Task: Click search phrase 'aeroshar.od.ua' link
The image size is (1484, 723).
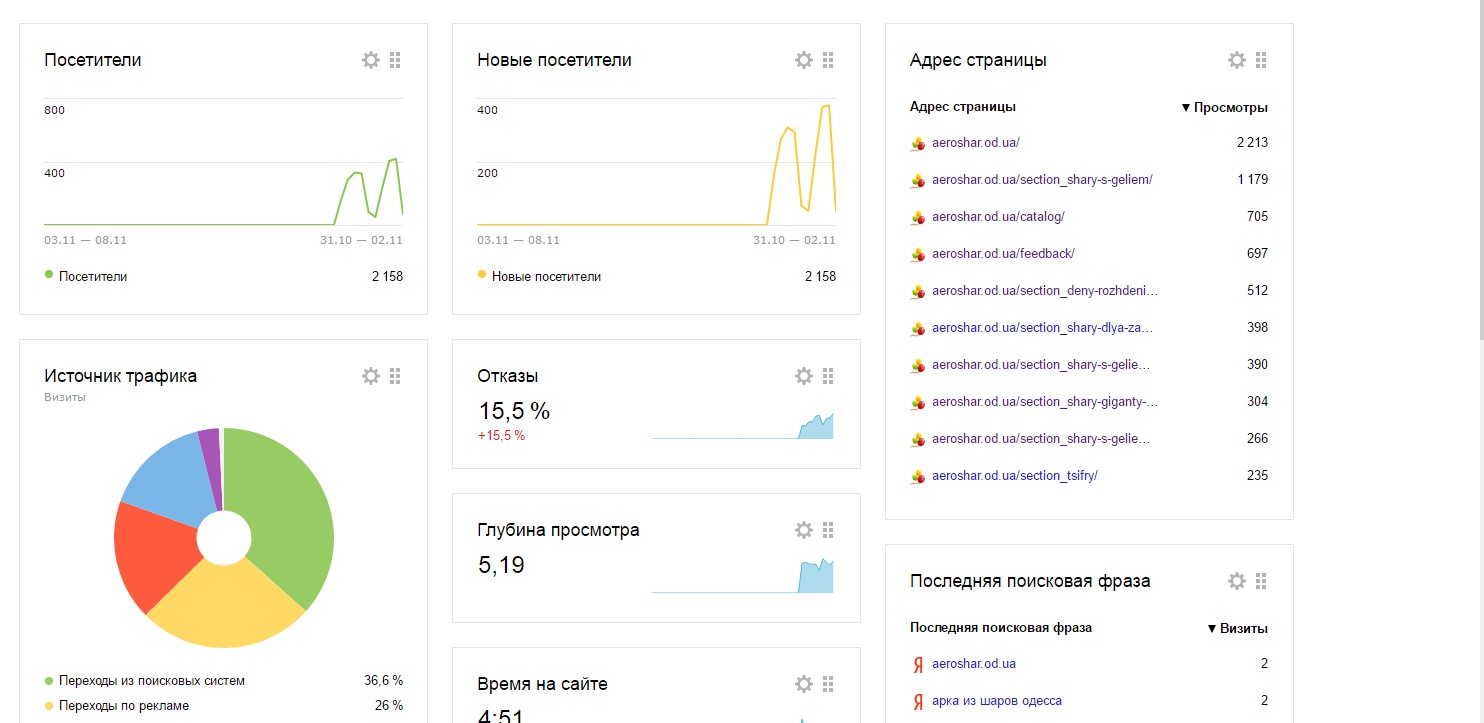Action: click(973, 664)
